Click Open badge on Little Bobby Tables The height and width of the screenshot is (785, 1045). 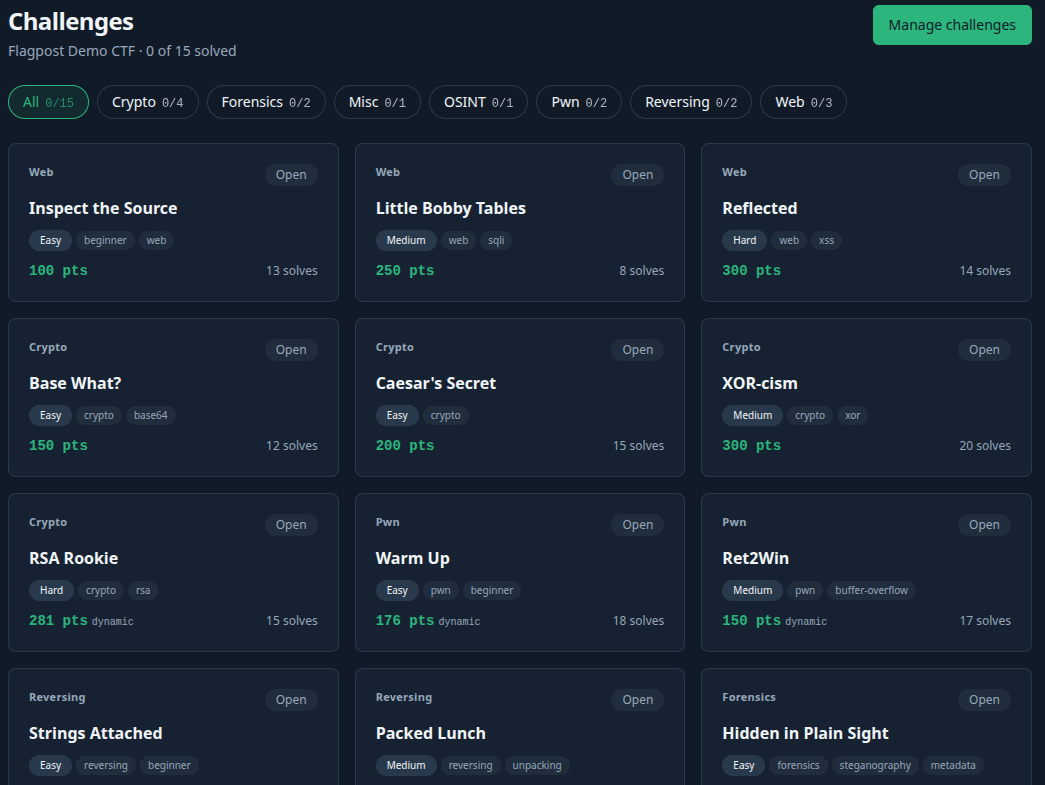pos(638,175)
